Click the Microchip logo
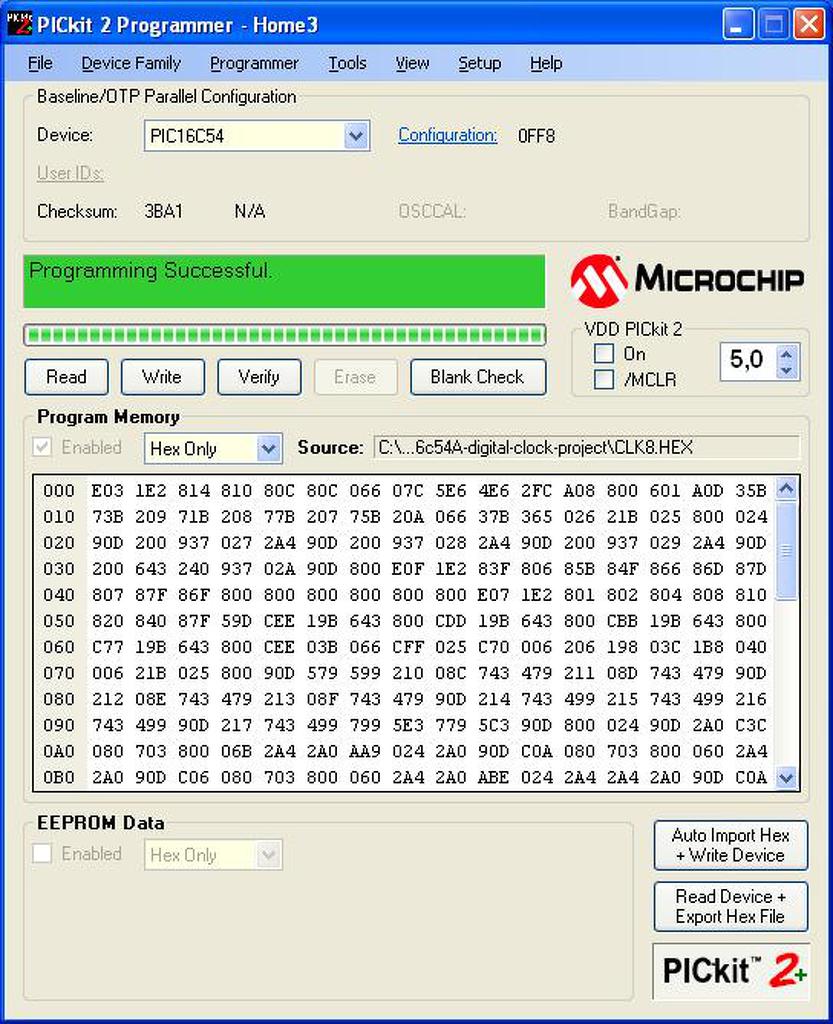 coord(687,280)
